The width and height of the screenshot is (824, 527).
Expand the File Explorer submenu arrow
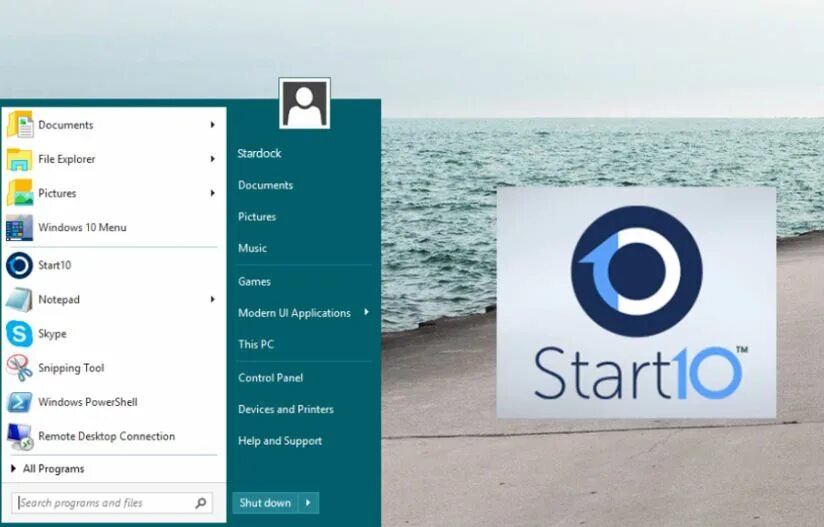click(x=212, y=159)
